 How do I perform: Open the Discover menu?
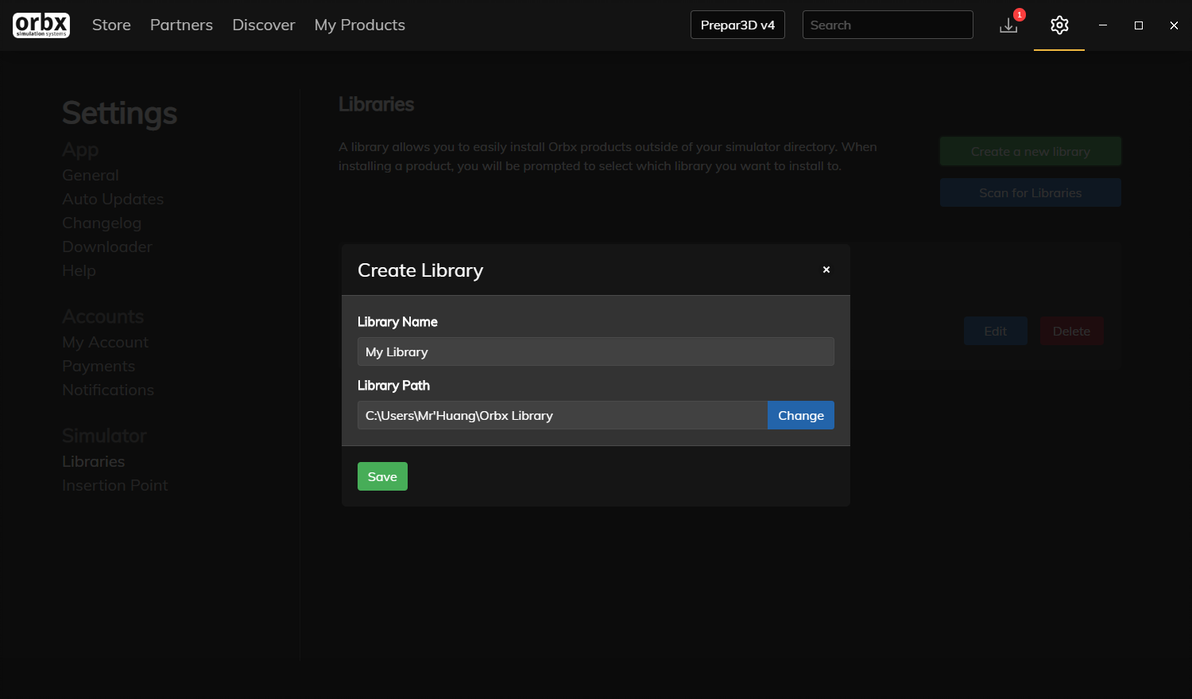click(263, 25)
